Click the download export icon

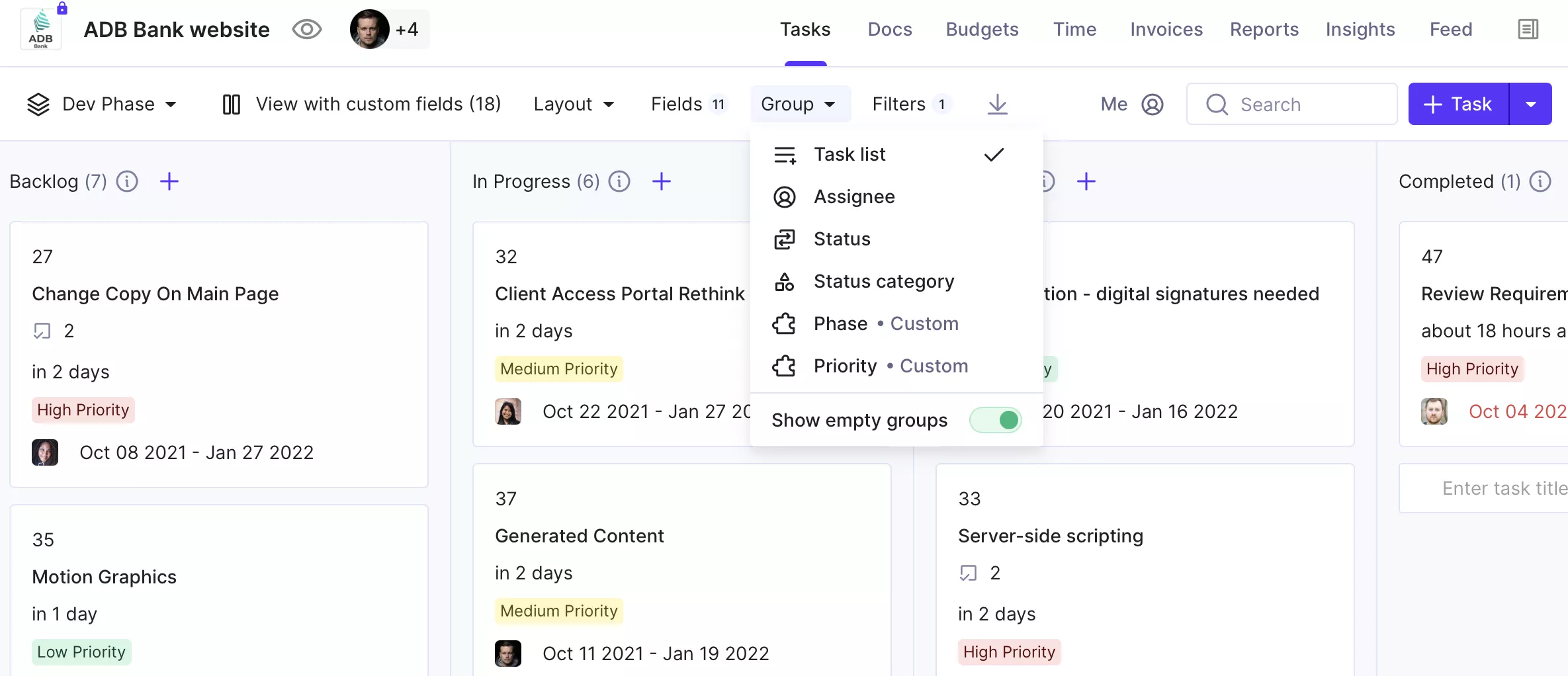point(997,104)
